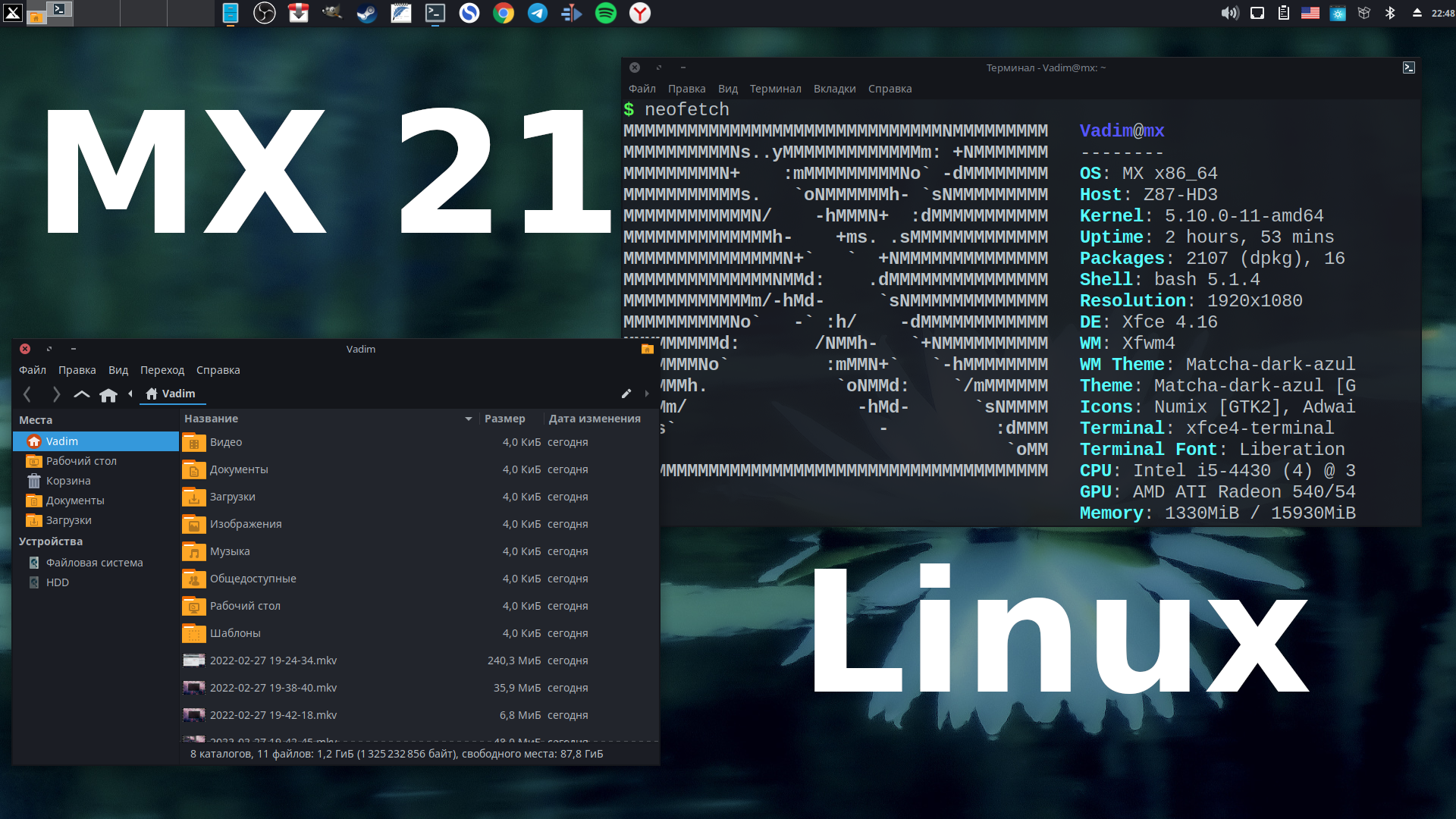Open the Правка menu in terminal
This screenshot has height=819, width=1456.
tap(686, 89)
